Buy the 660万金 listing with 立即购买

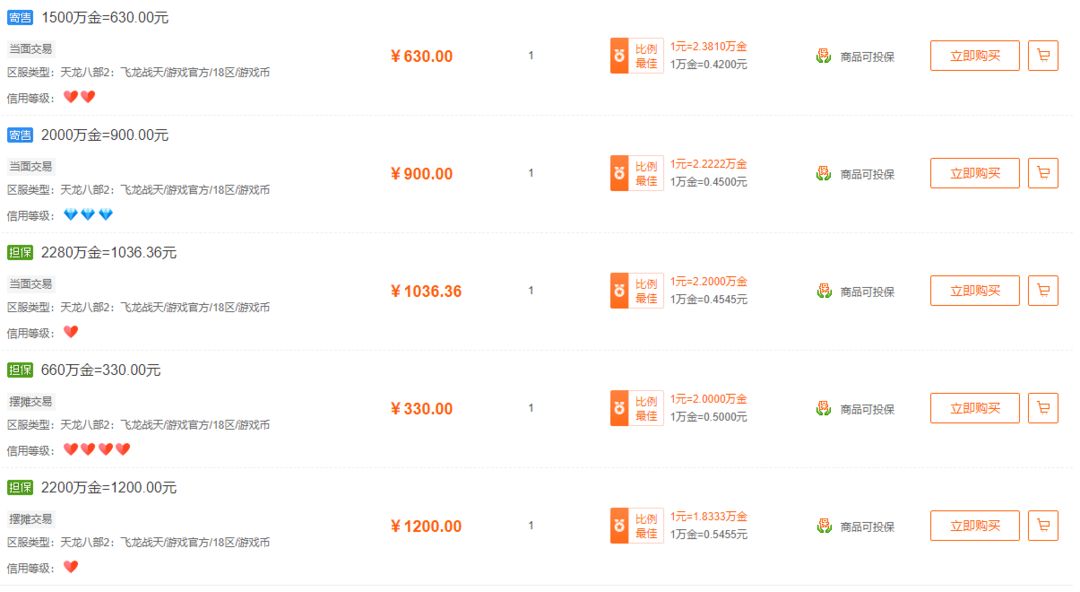[975, 408]
